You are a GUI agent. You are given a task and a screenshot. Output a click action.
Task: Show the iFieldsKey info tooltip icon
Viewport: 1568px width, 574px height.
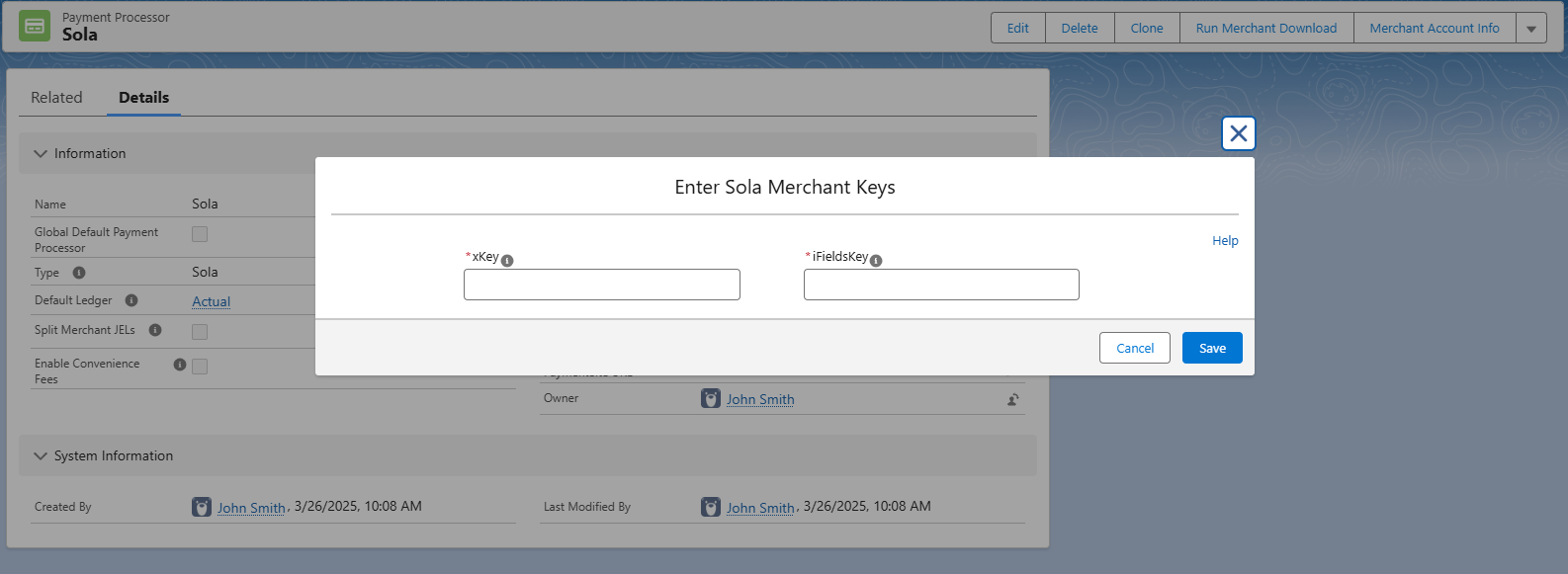click(876, 261)
